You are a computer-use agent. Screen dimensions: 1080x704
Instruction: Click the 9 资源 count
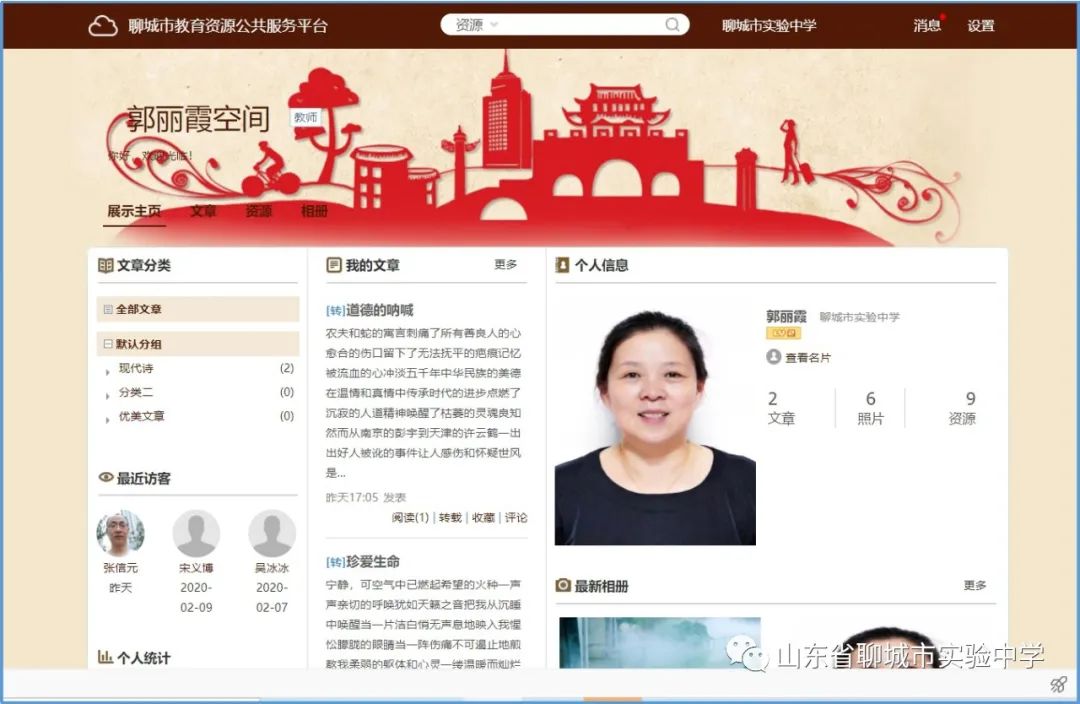click(x=962, y=408)
